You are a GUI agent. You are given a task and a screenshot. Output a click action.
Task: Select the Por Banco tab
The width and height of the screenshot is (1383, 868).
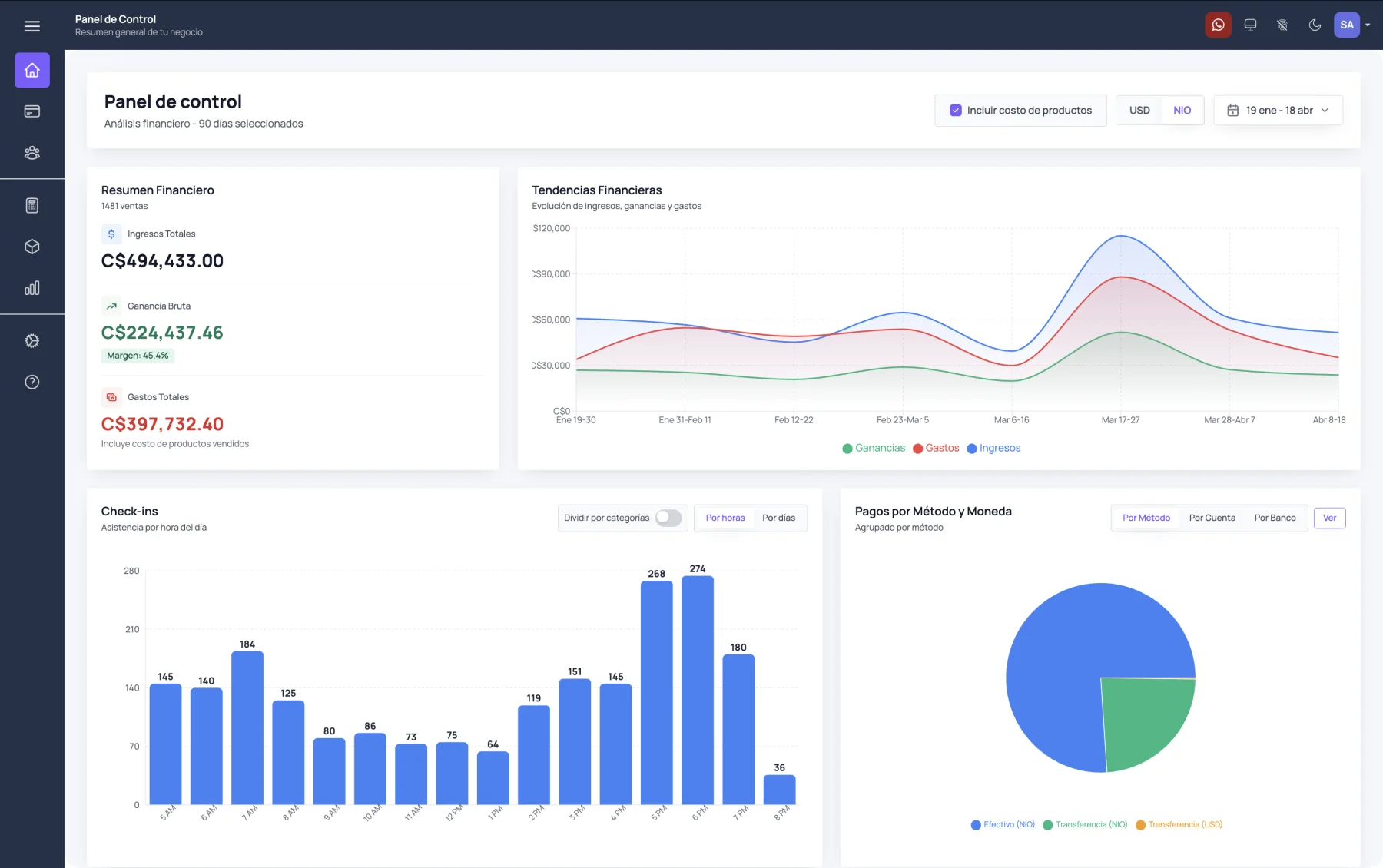[1275, 518]
